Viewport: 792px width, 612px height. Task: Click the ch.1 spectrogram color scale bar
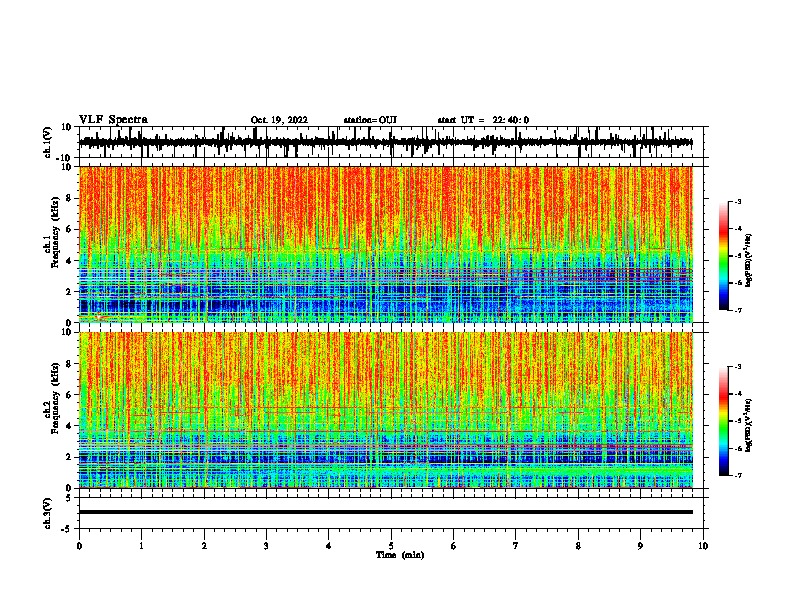pos(724,256)
